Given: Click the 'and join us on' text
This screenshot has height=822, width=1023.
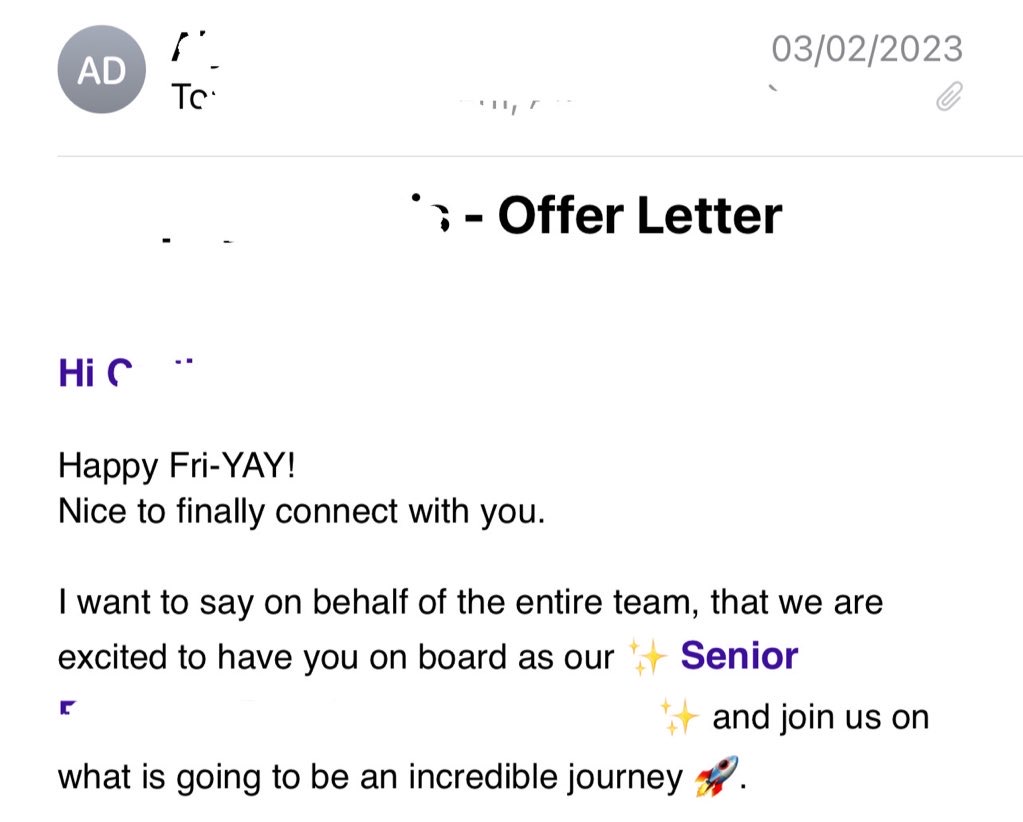Looking at the screenshot, I should pyautogui.click(x=820, y=717).
